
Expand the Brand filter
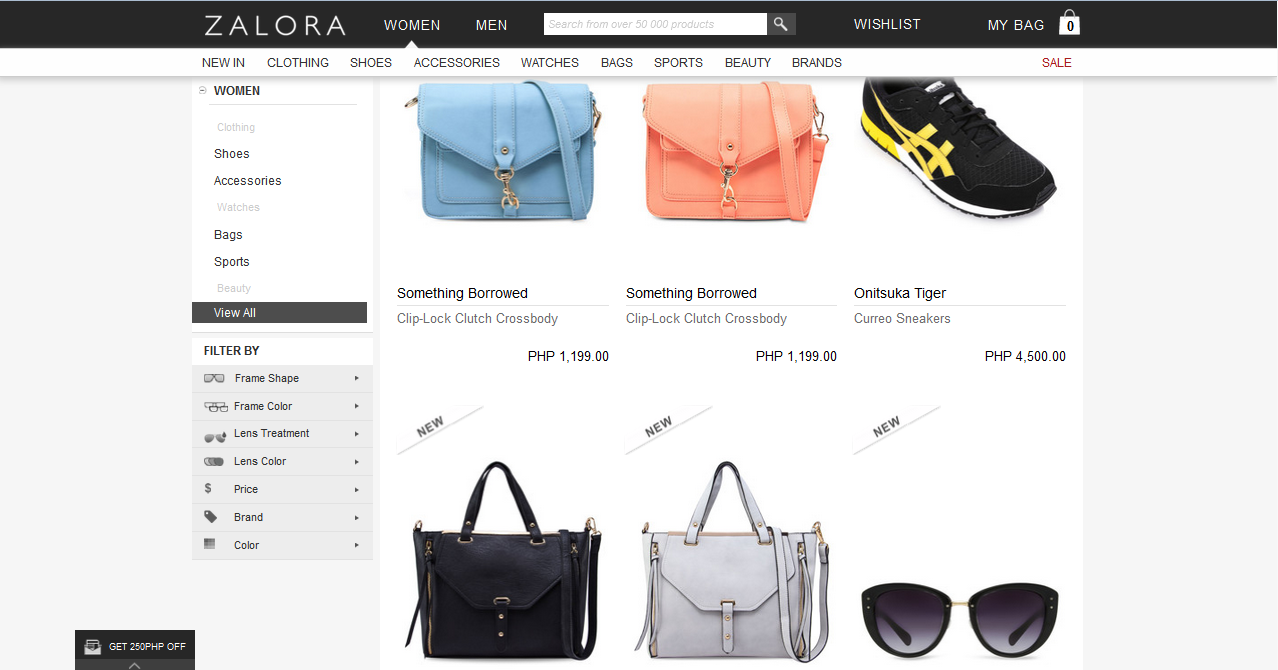click(356, 517)
